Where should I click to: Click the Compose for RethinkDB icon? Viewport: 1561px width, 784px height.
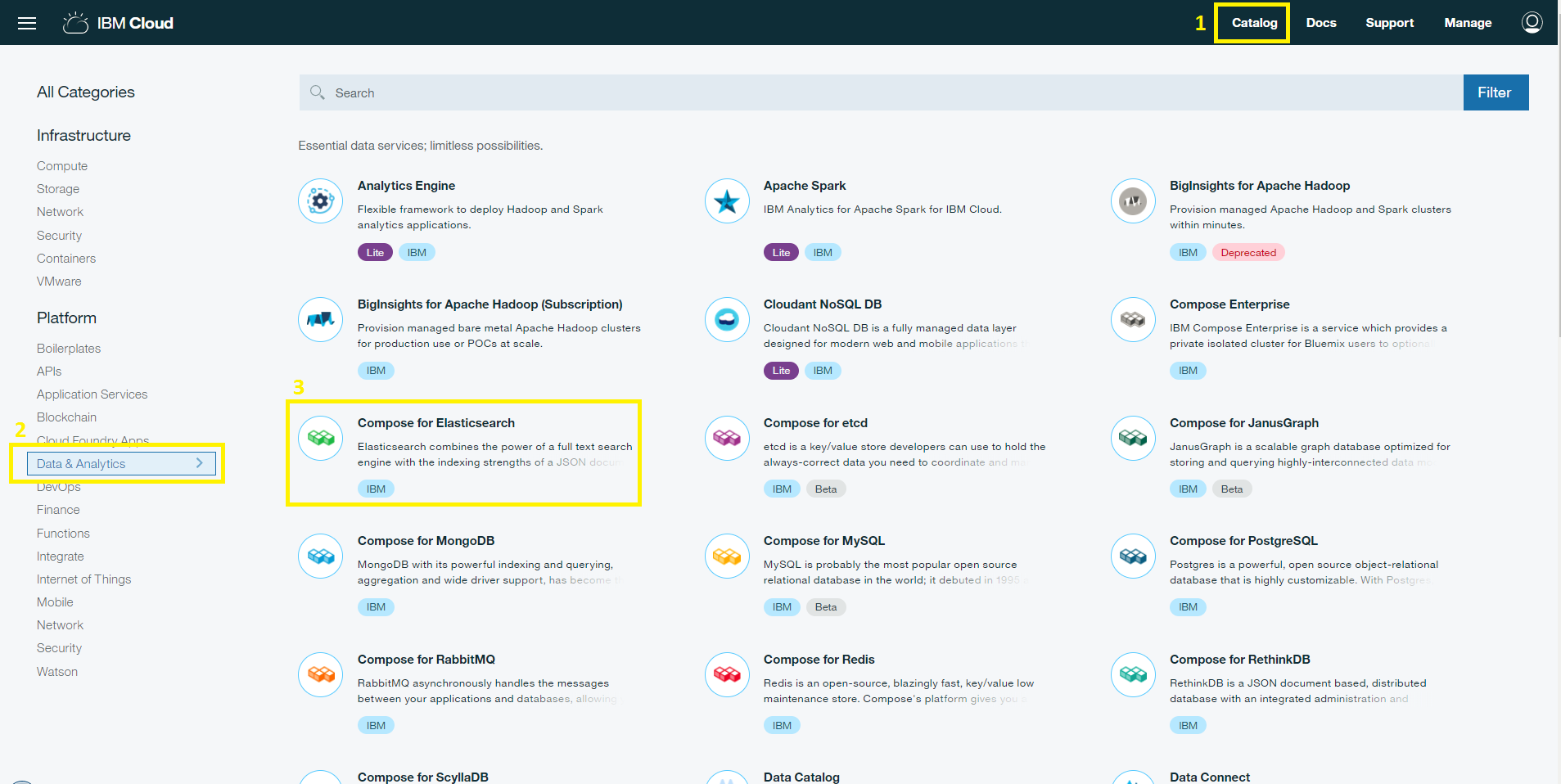click(1133, 675)
